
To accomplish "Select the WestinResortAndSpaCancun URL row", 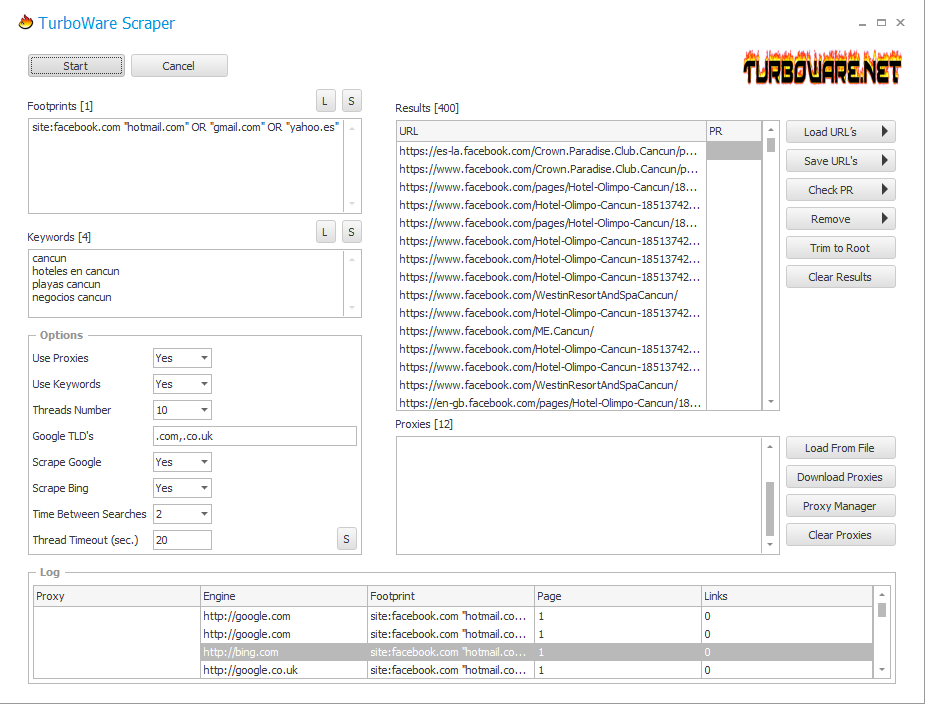I will 538,295.
